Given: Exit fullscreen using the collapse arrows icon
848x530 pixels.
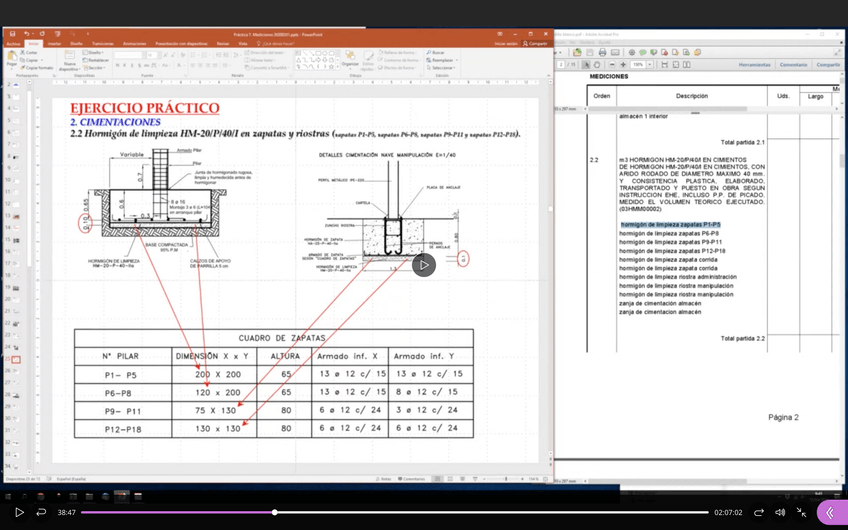Looking at the screenshot, I should tap(801, 512).
